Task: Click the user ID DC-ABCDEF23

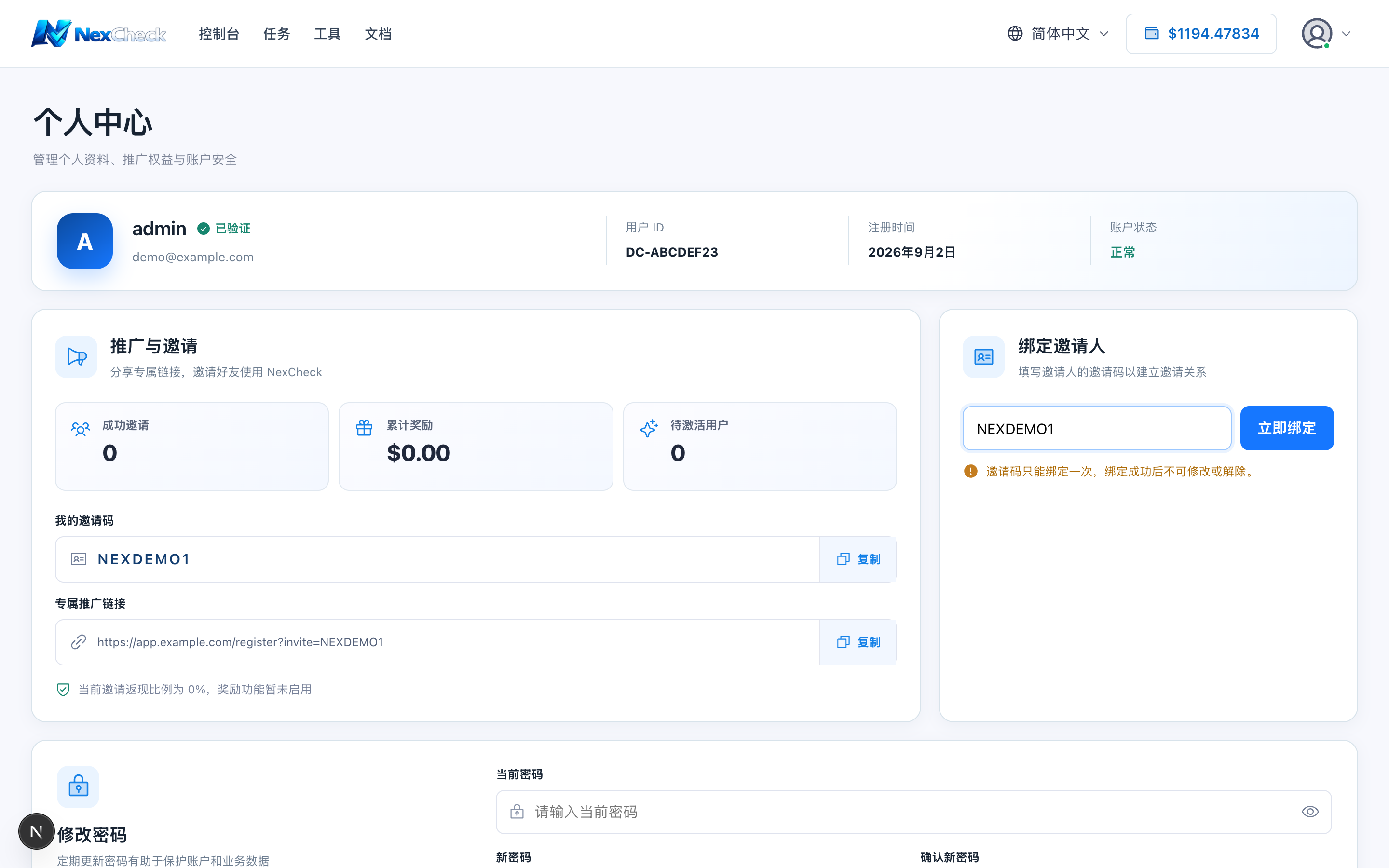Action: click(672, 252)
